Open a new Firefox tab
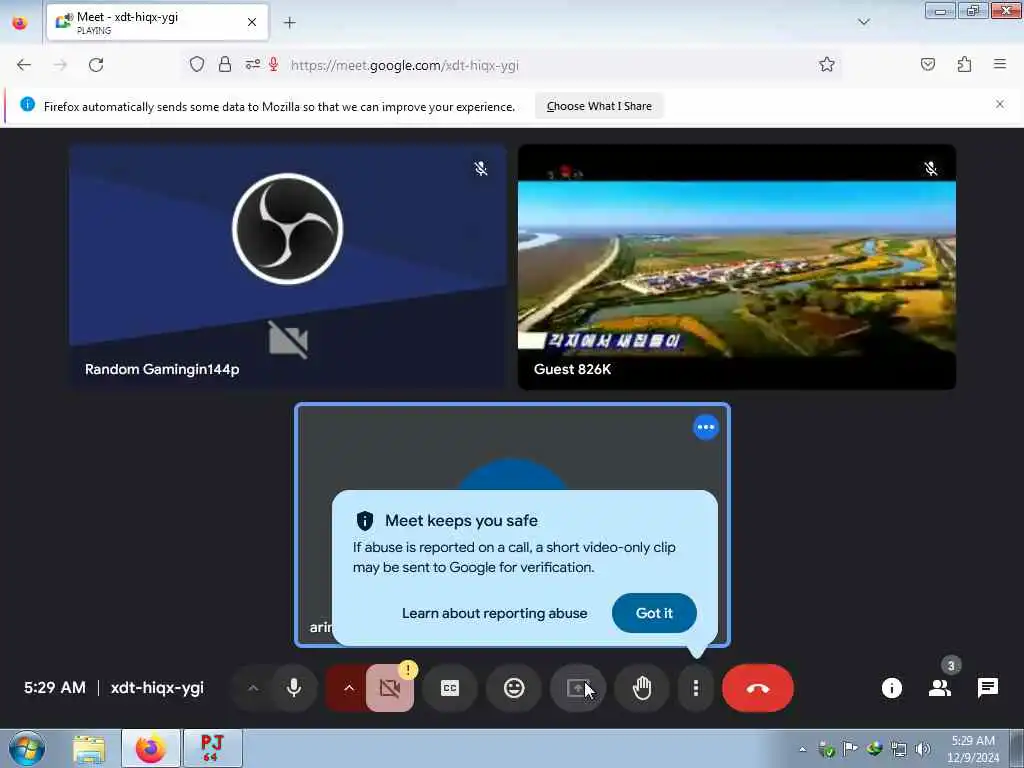This screenshot has height=768, width=1024. [x=289, y=23]
